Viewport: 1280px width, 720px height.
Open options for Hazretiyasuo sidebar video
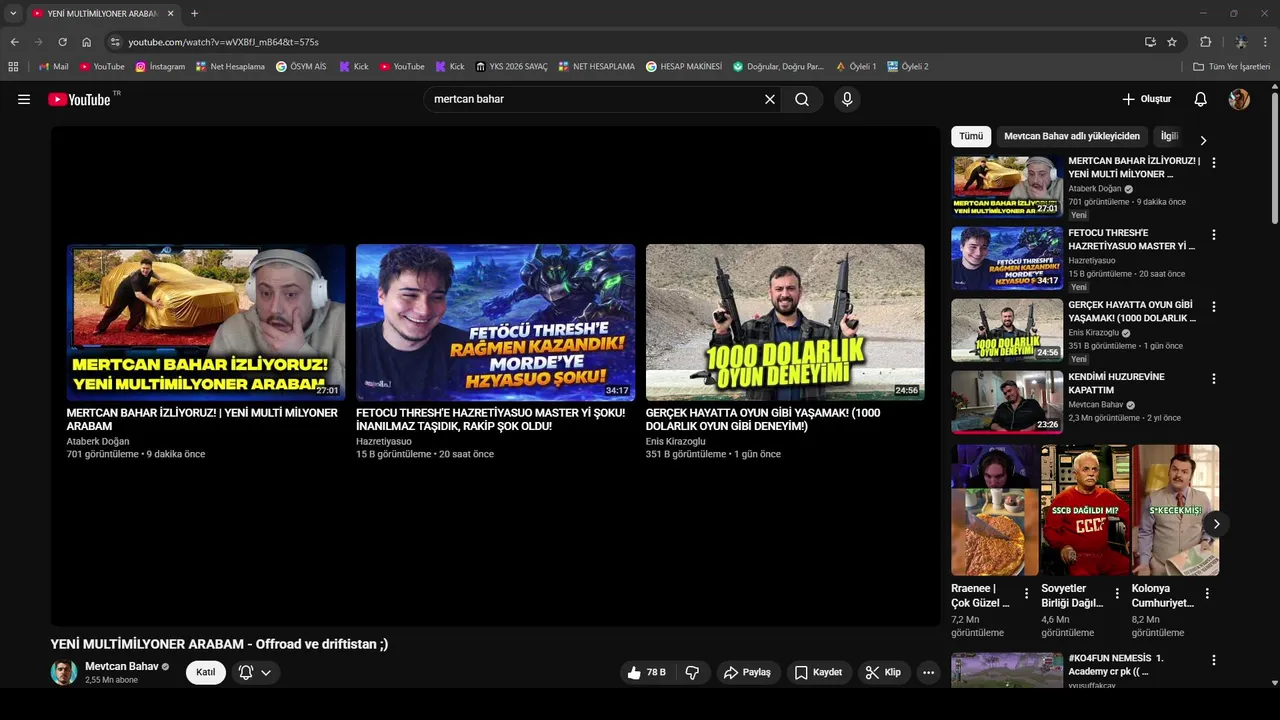click(1214, 234)
